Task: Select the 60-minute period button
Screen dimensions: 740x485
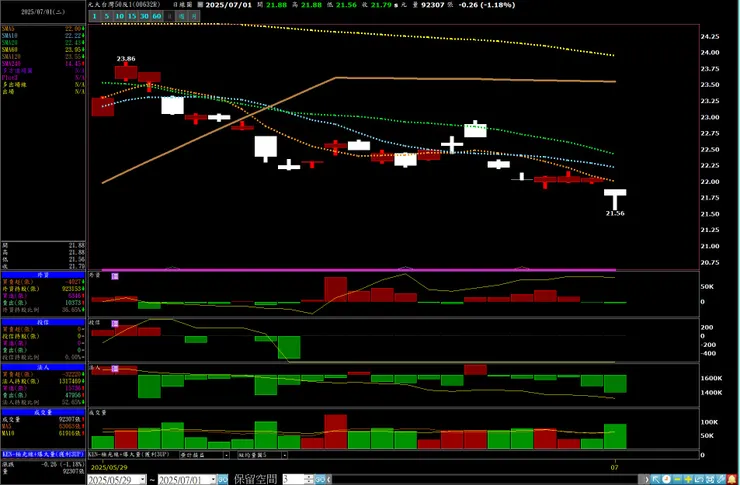Action: [157, 16]
